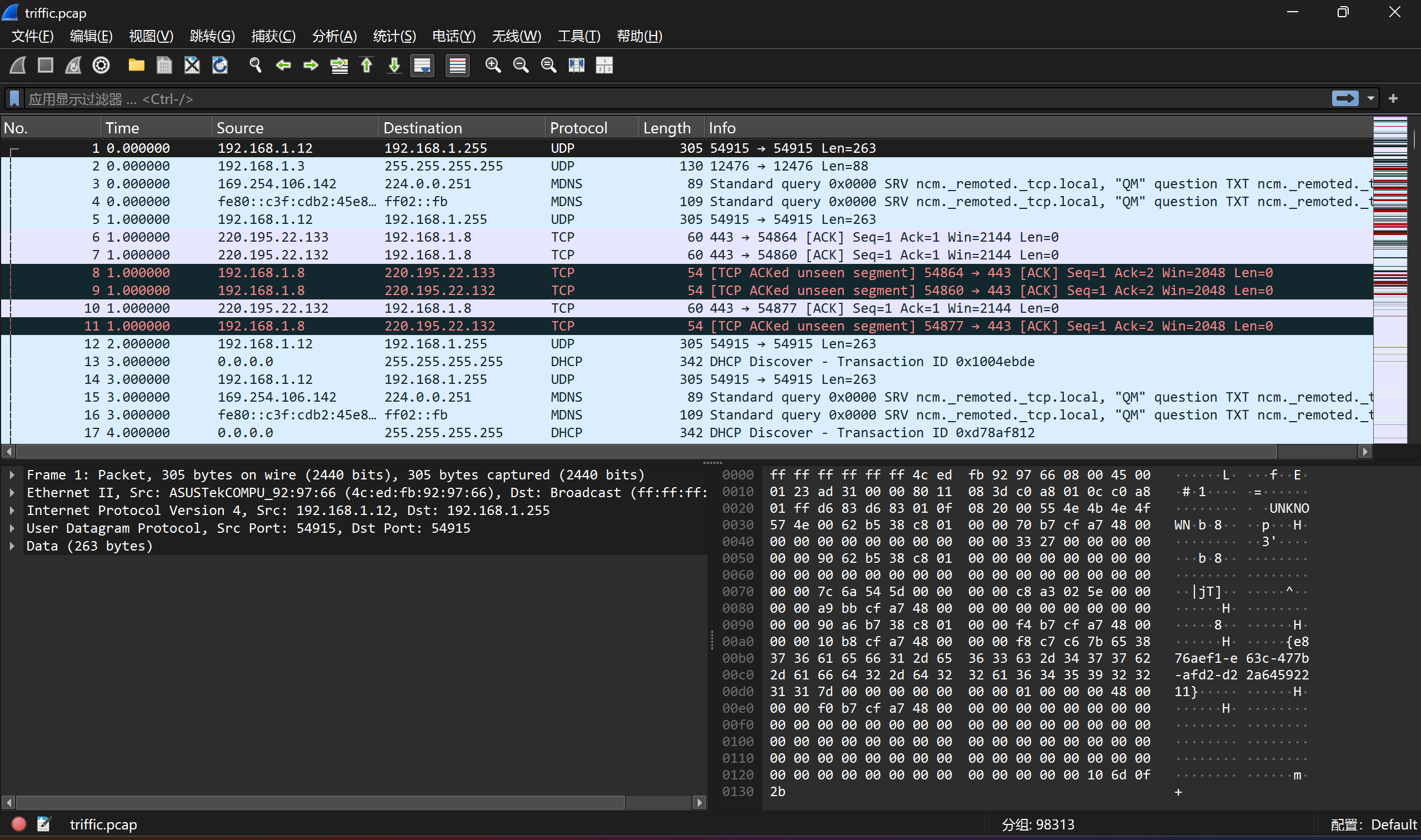Click hex row 00b0 in bytes pane
This screenshot has width=1421, height=840.
pyautogui.click(x=1016, y=658)
